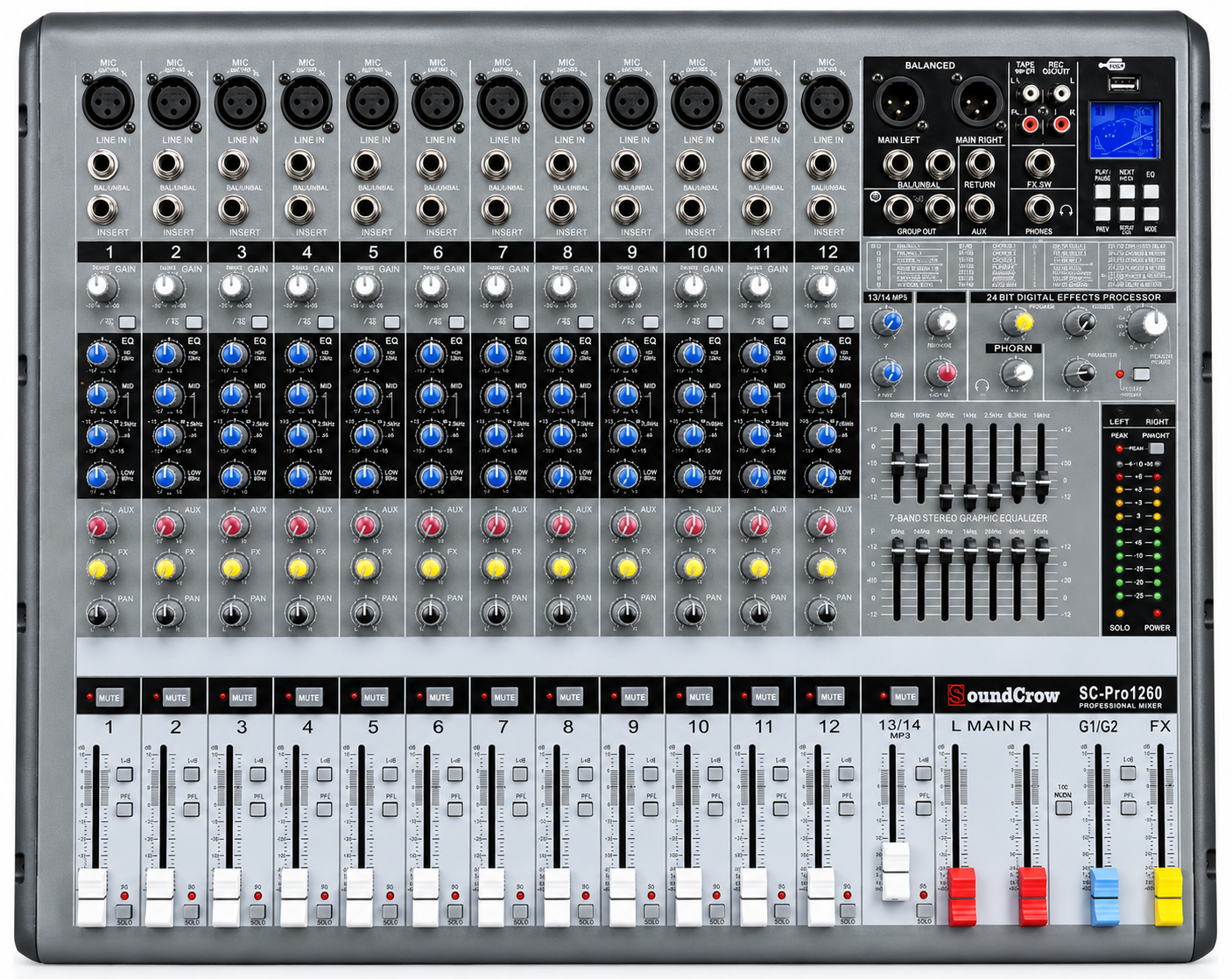Mute the 13/14 MP3 channel

tap(905, 697)
